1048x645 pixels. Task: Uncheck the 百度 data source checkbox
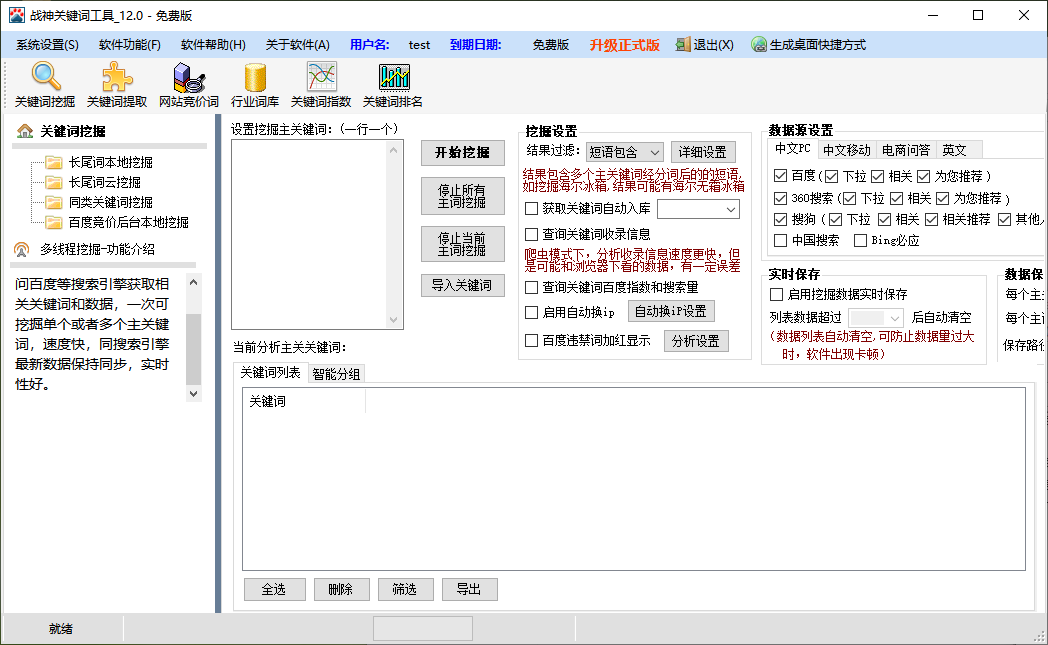coord(780,176)
